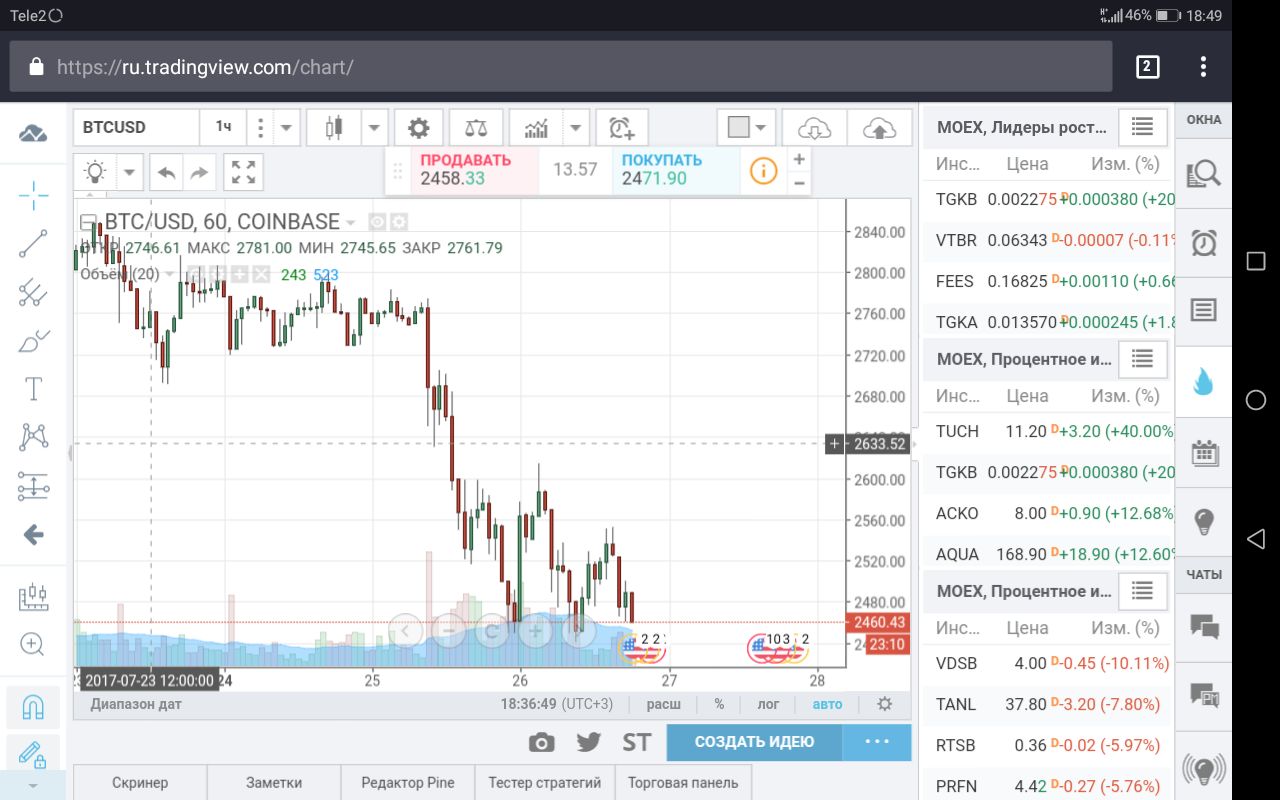
Task: Expand the BTC/USD COINBASE title dropdown
Action: tap(350, 223)
